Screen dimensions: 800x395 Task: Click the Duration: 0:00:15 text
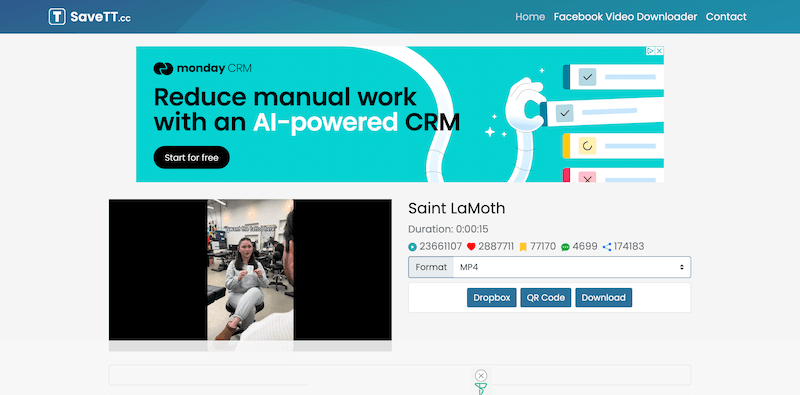(x=448, y=229)
